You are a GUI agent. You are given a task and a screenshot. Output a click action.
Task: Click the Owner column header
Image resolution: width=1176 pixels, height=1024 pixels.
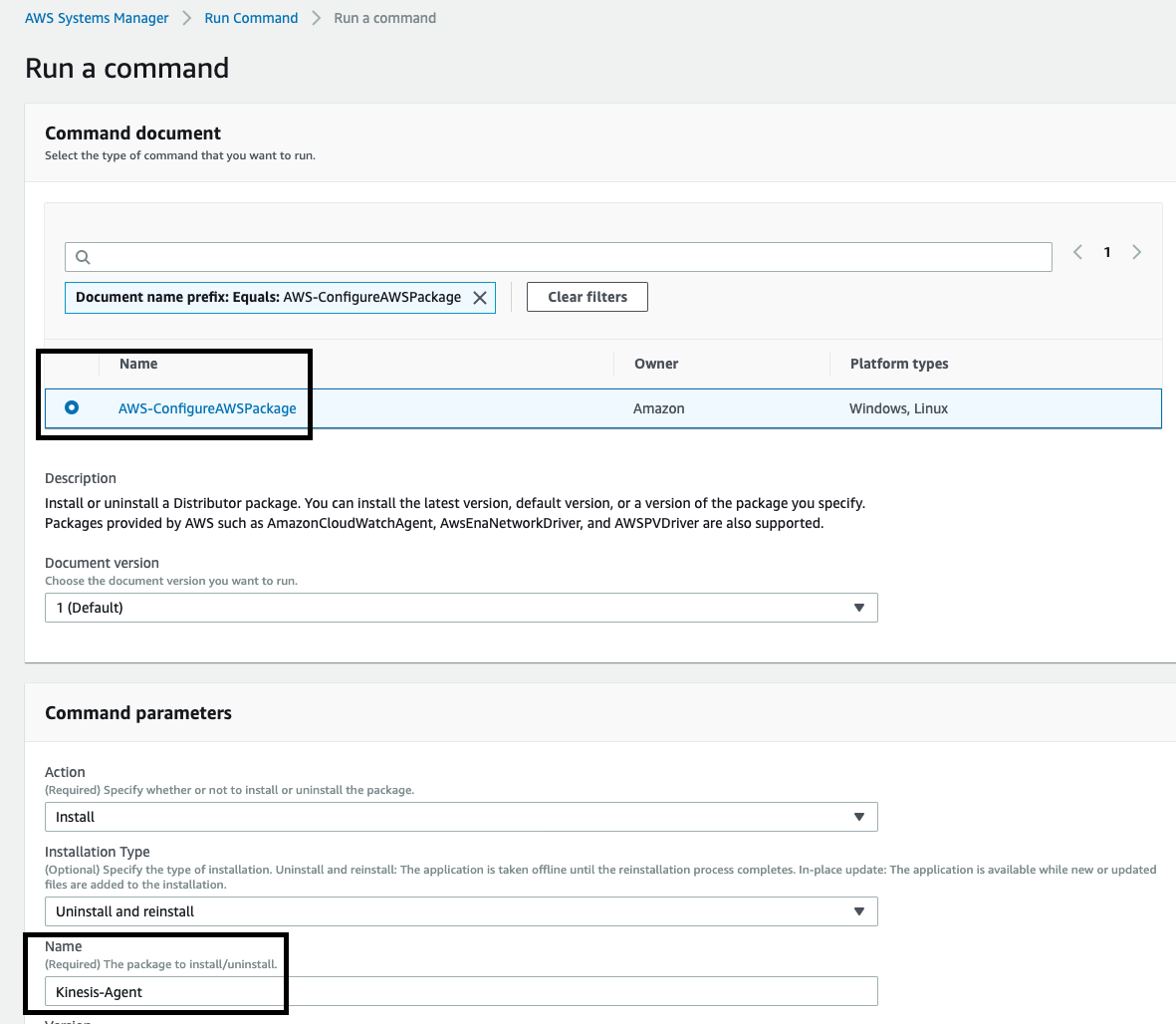tap(656, 364)
